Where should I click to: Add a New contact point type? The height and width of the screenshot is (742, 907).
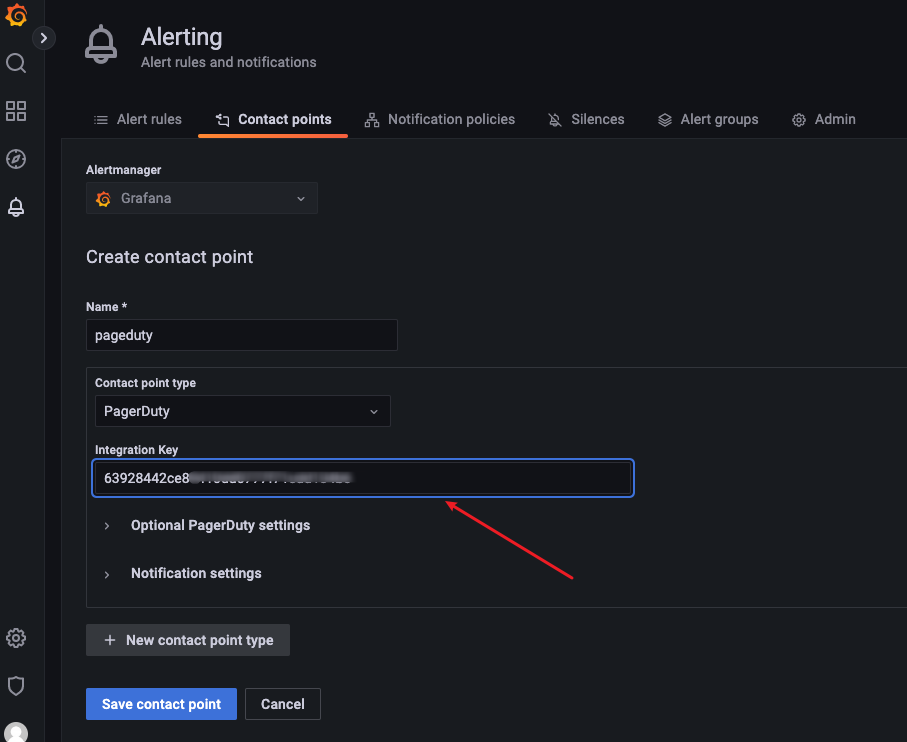pos(188,640)
